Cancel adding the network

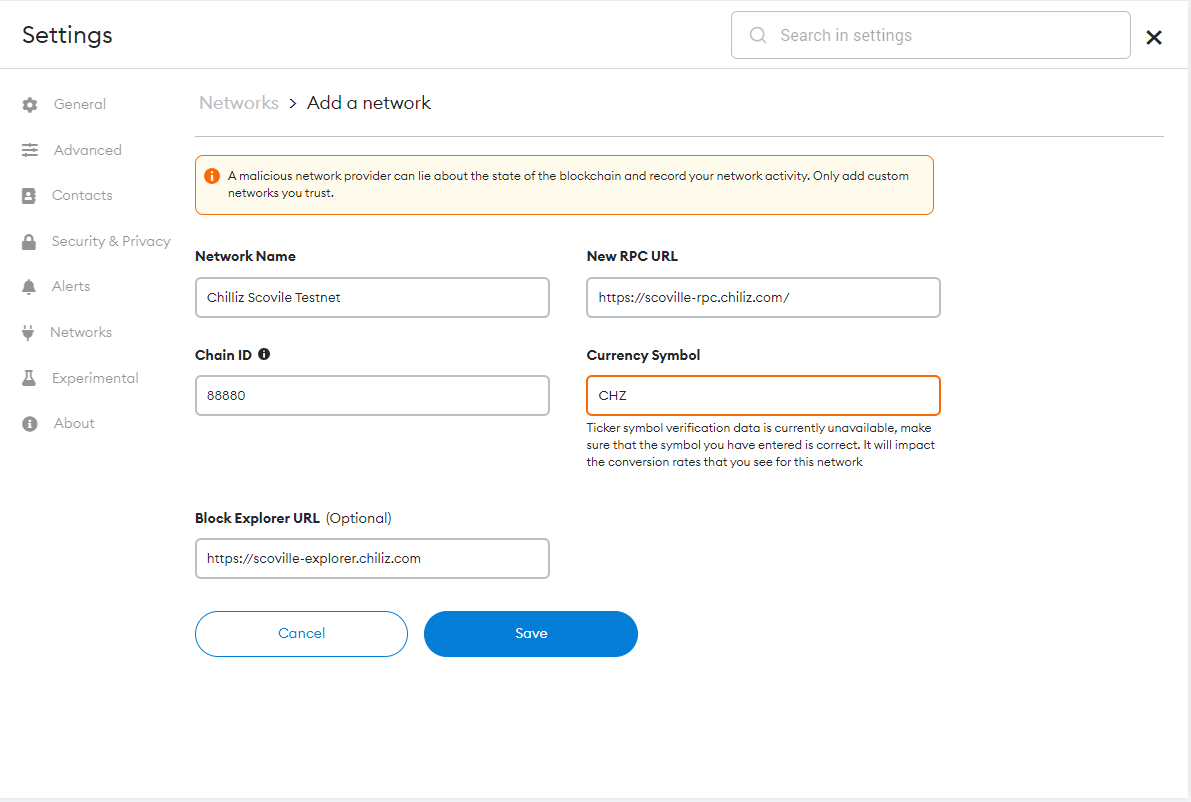tap(302, 633)
